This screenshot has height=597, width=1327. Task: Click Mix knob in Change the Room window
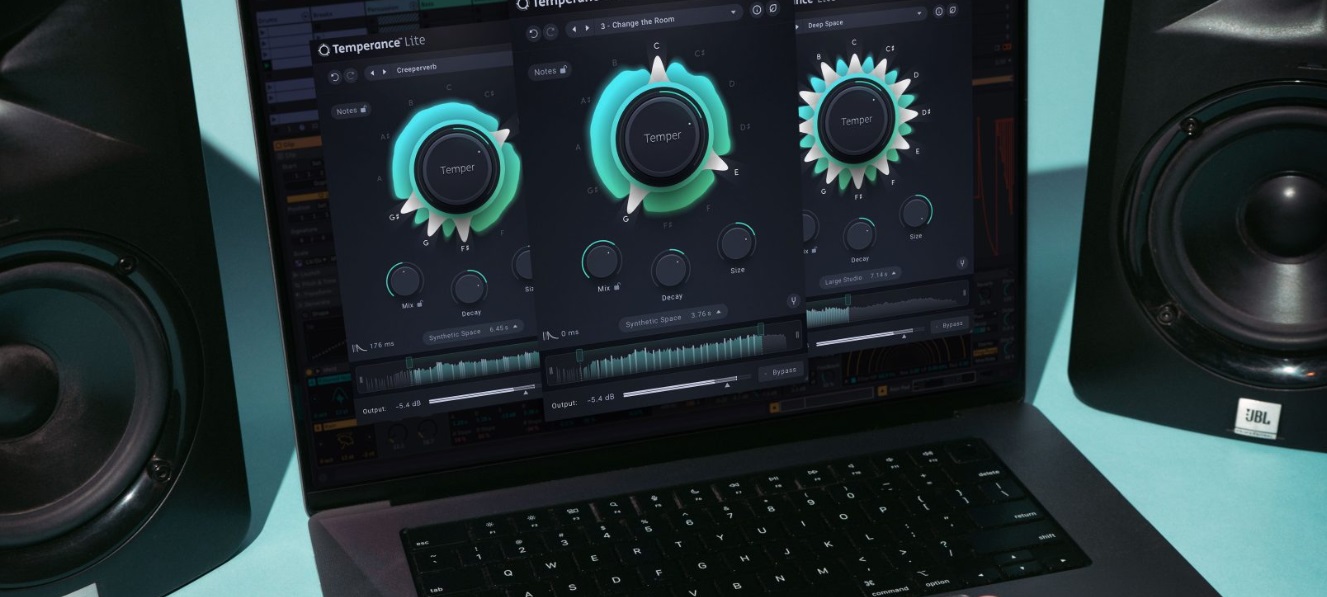[602, 260]
